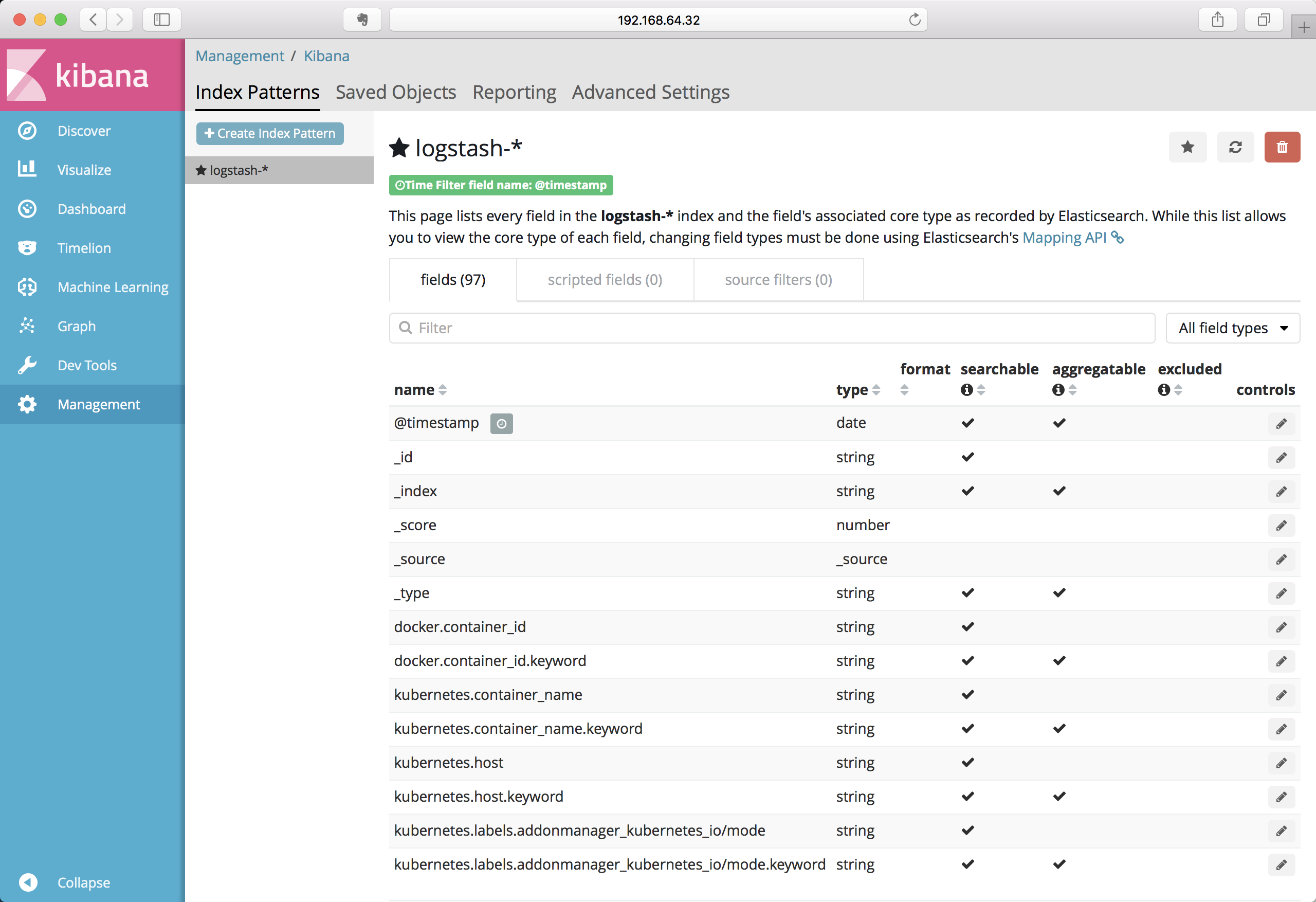Click the clock icon next to @timestamp
1316x902 pixels.
tap(501, 423)
